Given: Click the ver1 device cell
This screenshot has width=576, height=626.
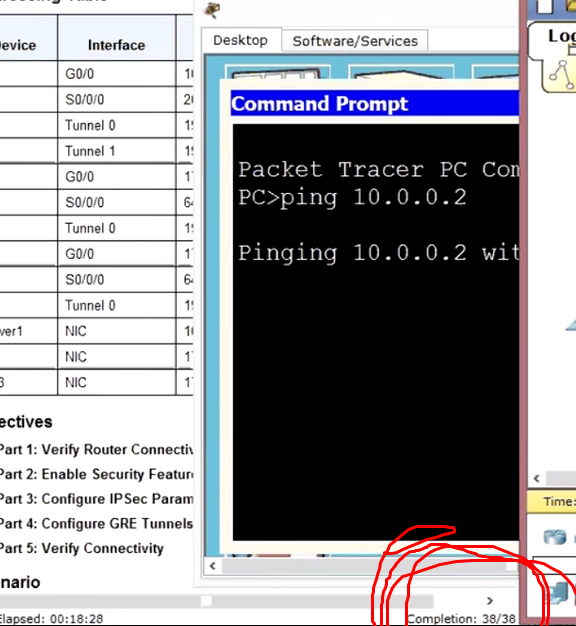Looking at the screenshot, I should 28,331.
